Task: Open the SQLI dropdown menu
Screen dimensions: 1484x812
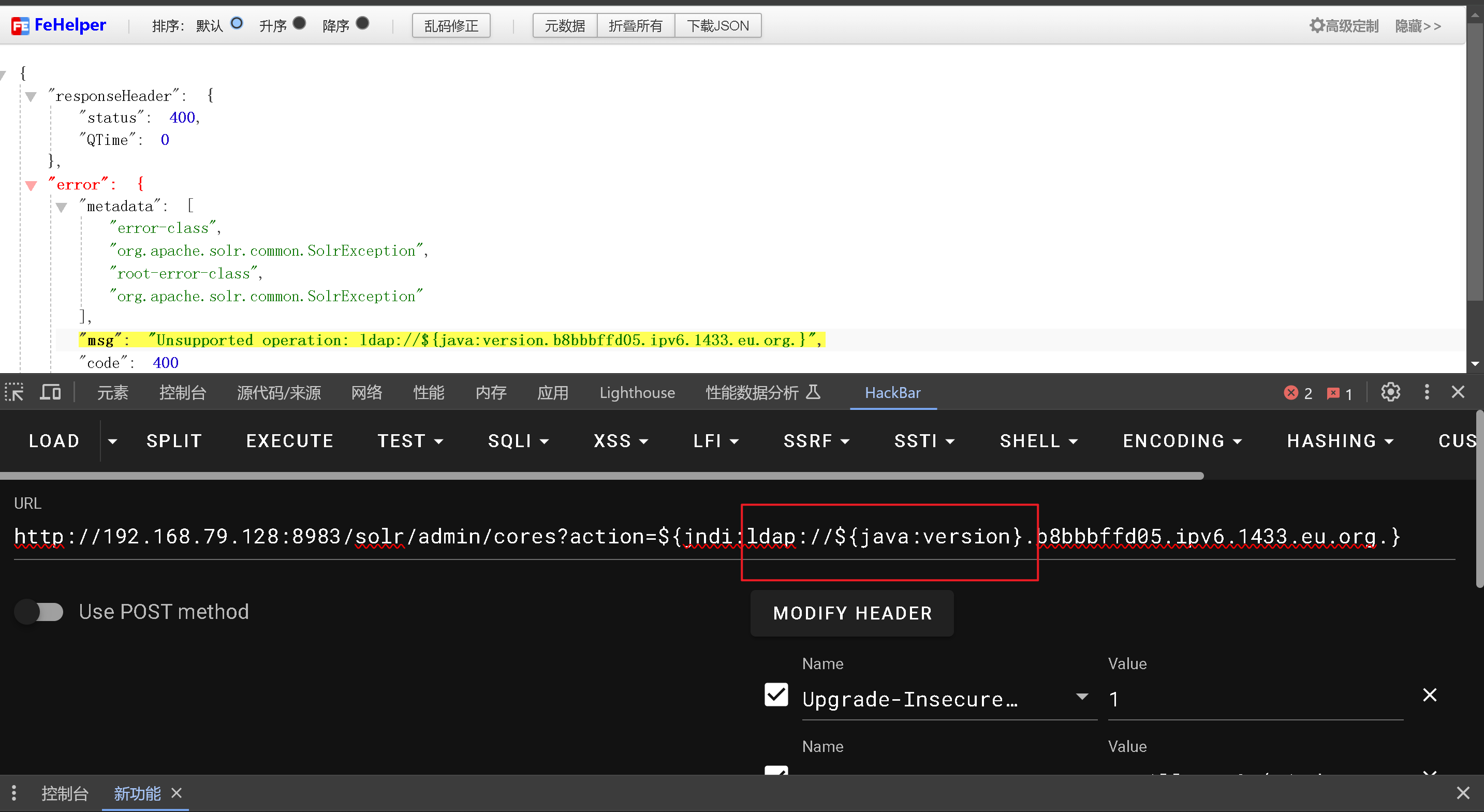Action: [518, 440]
